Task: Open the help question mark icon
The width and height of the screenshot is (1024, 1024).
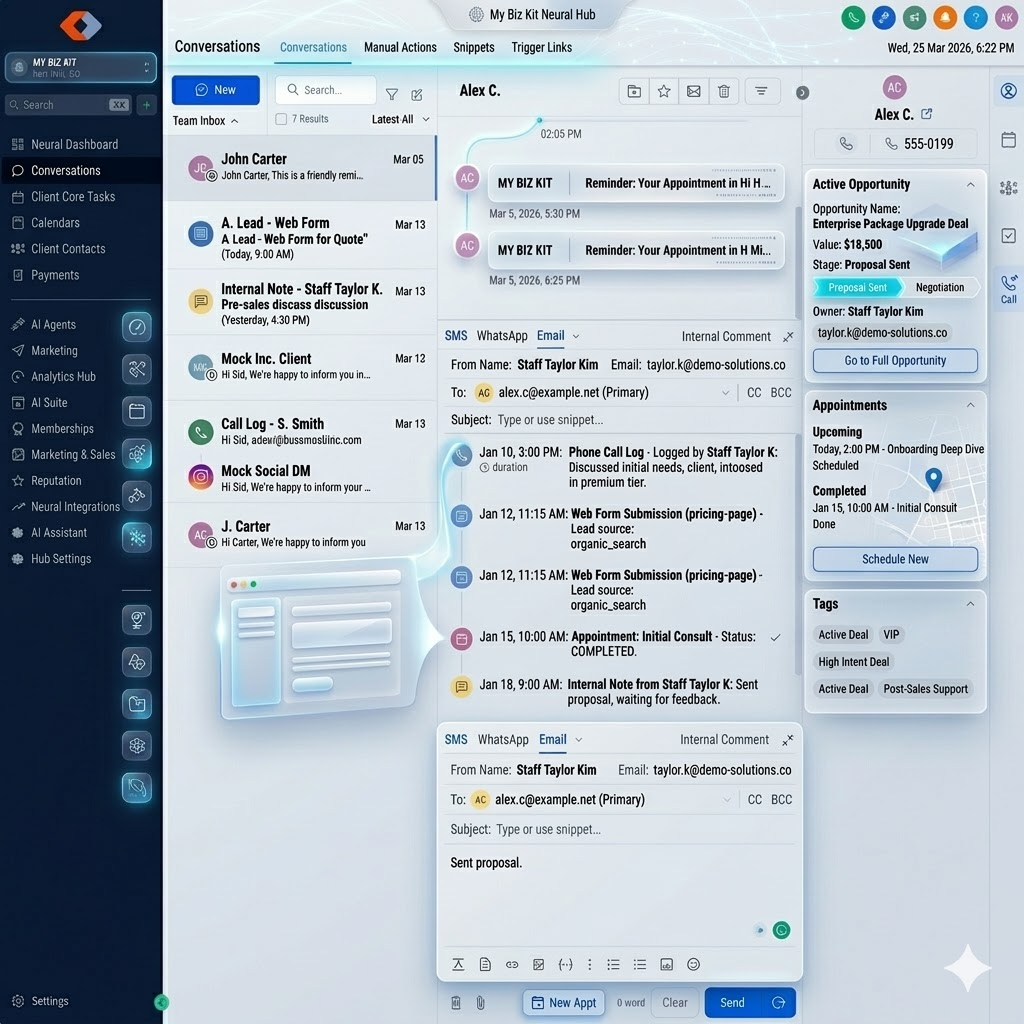Action: (x=975, y=18)
